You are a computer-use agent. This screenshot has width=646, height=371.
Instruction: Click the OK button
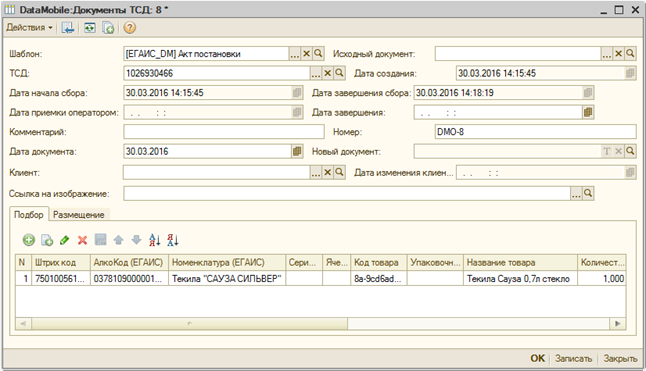(537, 359)
